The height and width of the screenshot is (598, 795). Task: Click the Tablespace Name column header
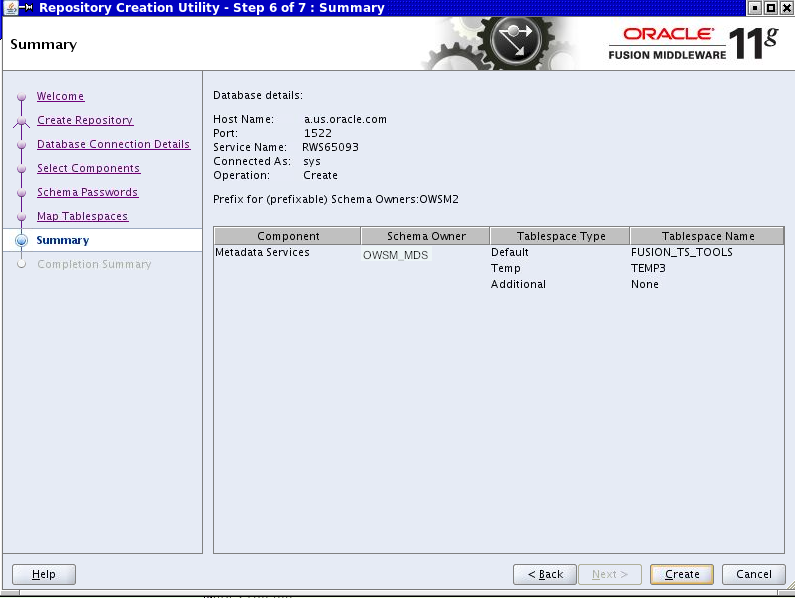coord(707,236)
